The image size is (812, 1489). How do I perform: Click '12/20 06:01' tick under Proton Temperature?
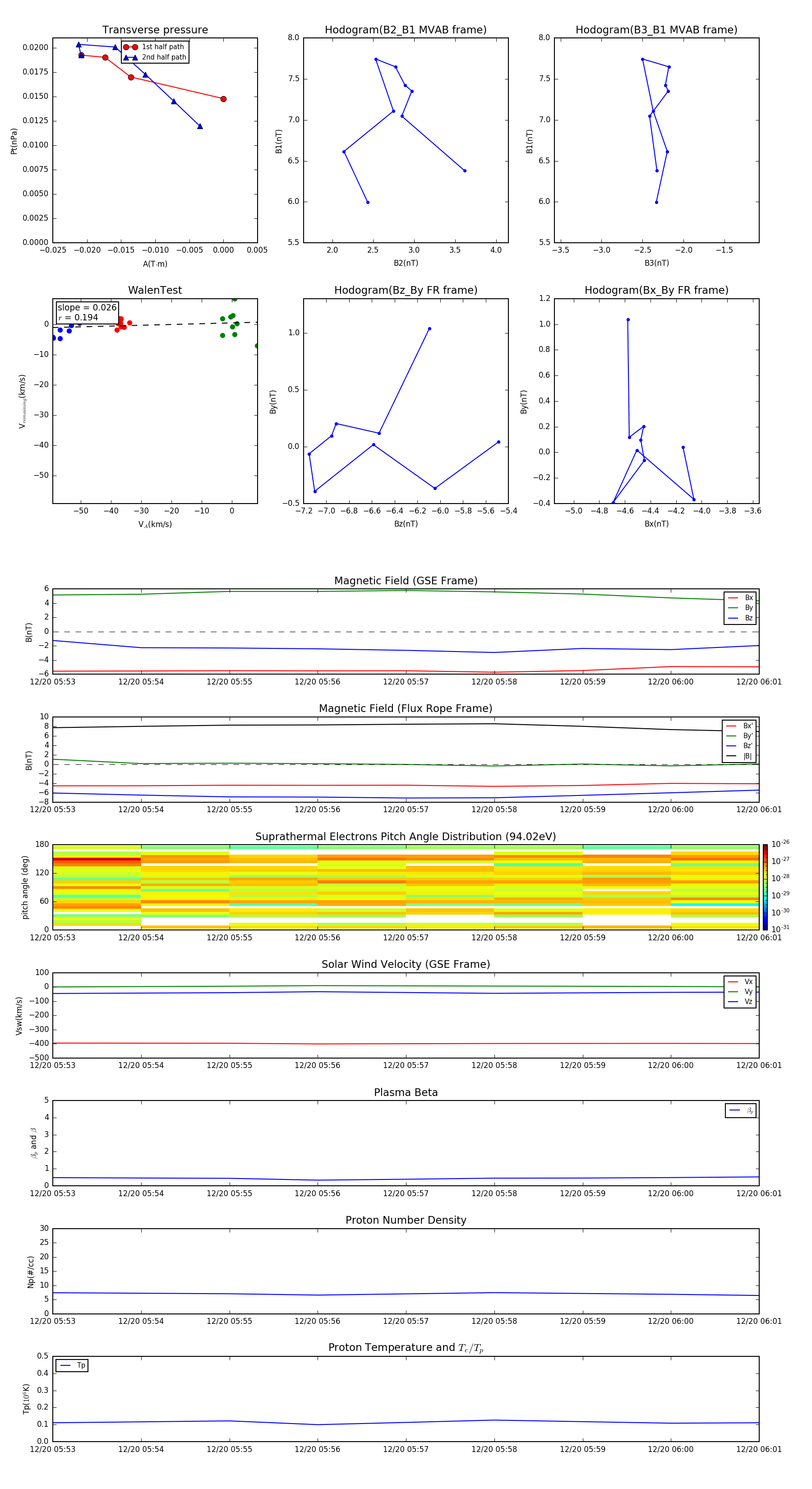pos(759,1449)
